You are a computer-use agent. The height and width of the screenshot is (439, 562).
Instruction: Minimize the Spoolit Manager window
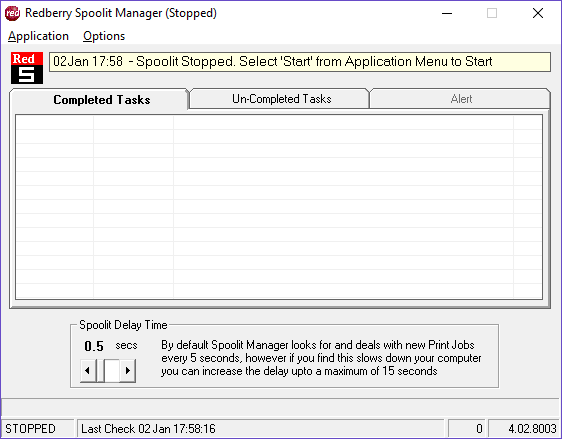pos(447,14)
